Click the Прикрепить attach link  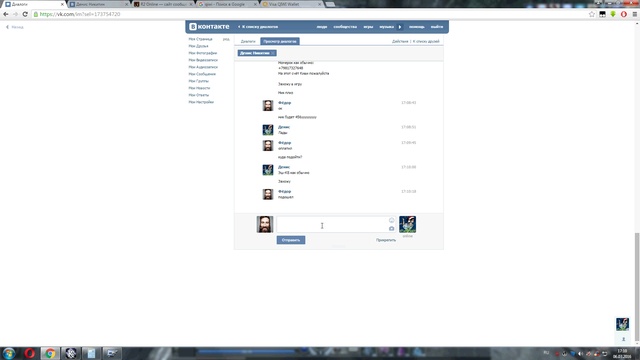coord(386,240)
